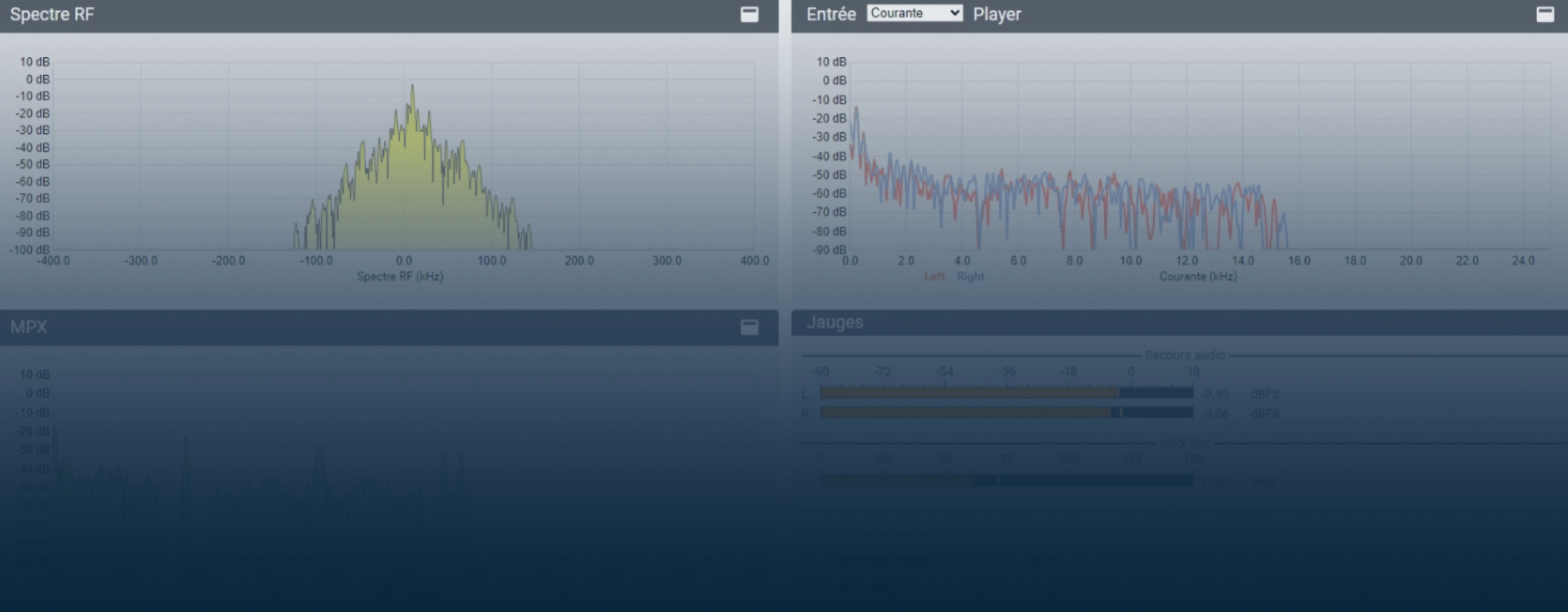Toggle the Left channel legend
Viewport: 1568px width, 612px height.
[x=934, y=277]
